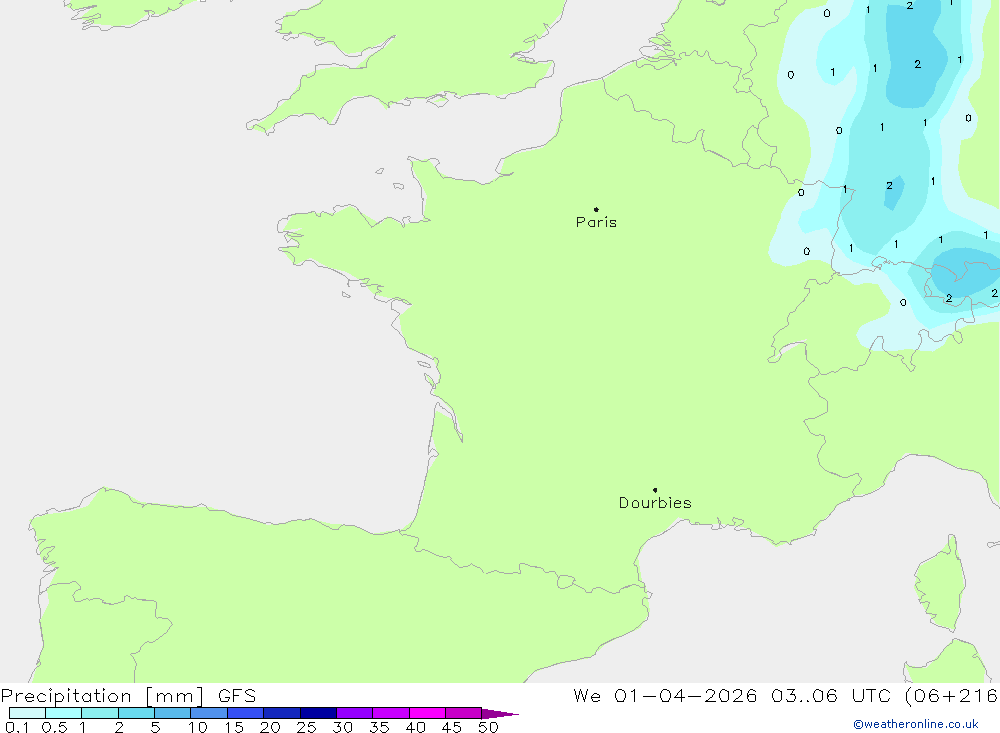Click the legend value '0.5' label
Screen dimensions: 1000x733
click(54, 727)
